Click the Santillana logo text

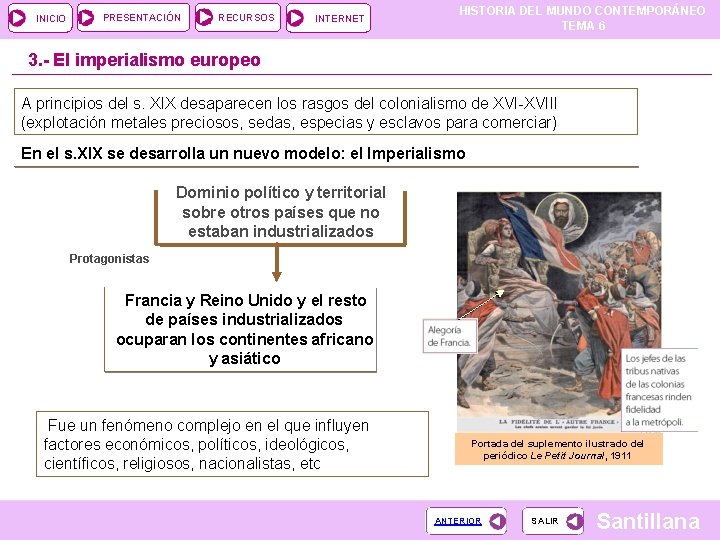coord(648,522)
